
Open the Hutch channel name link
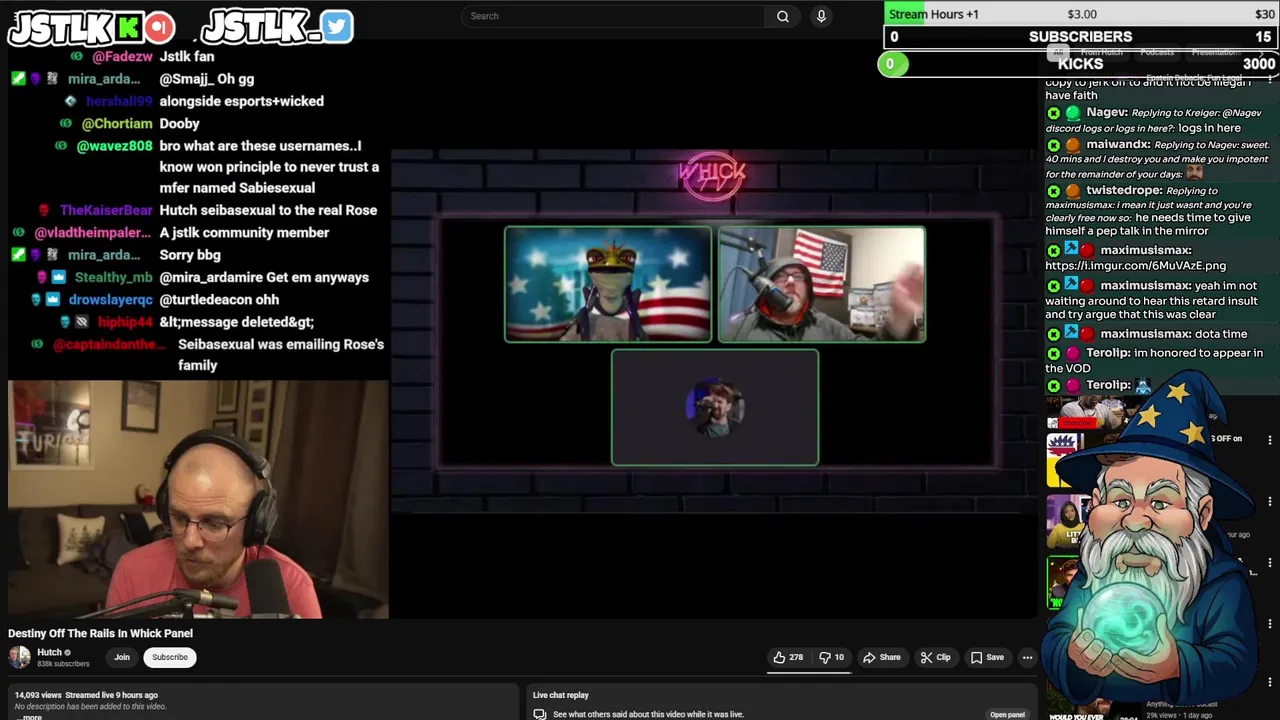pos(50,652)
